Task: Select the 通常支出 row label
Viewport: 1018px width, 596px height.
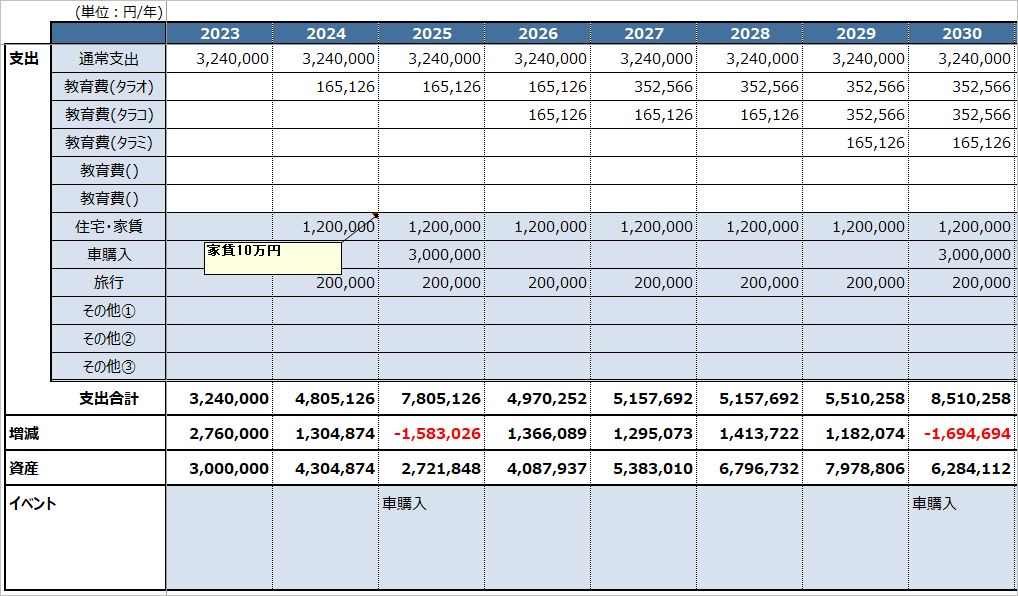Action: (x=109, y=59)
